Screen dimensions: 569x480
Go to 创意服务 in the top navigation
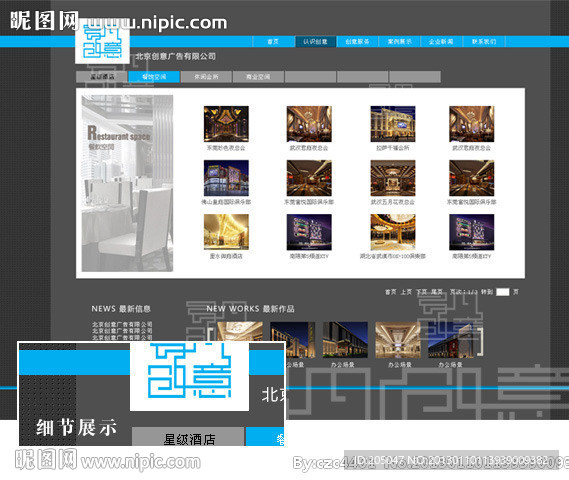(357, 42)
